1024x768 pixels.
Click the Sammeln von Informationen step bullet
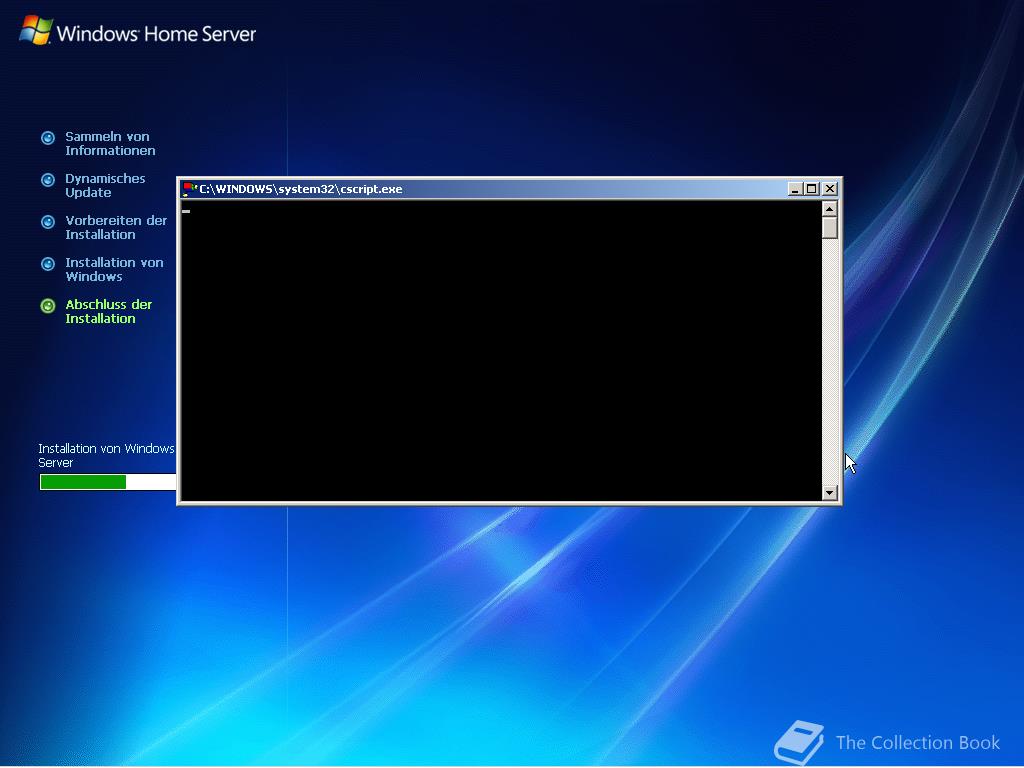click(x=48, y=138)
